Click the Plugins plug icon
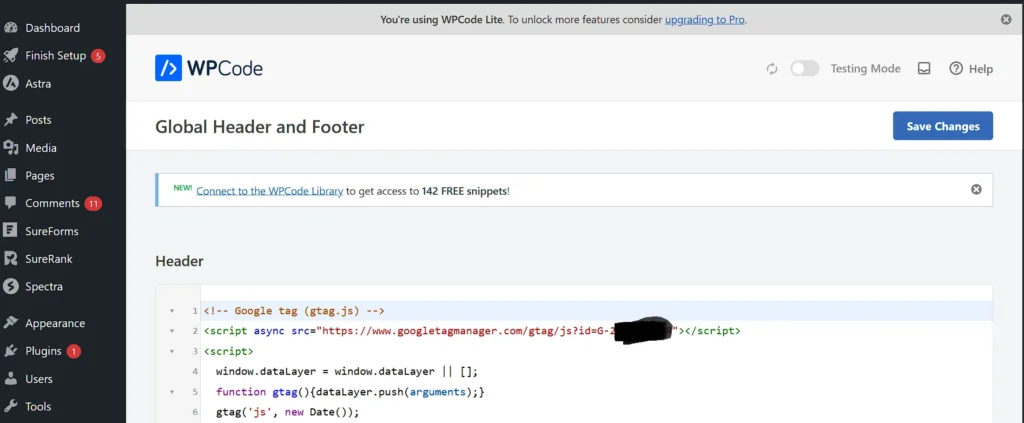The width and height of the screenshot is (1024, 423). (x=10, y=351)
